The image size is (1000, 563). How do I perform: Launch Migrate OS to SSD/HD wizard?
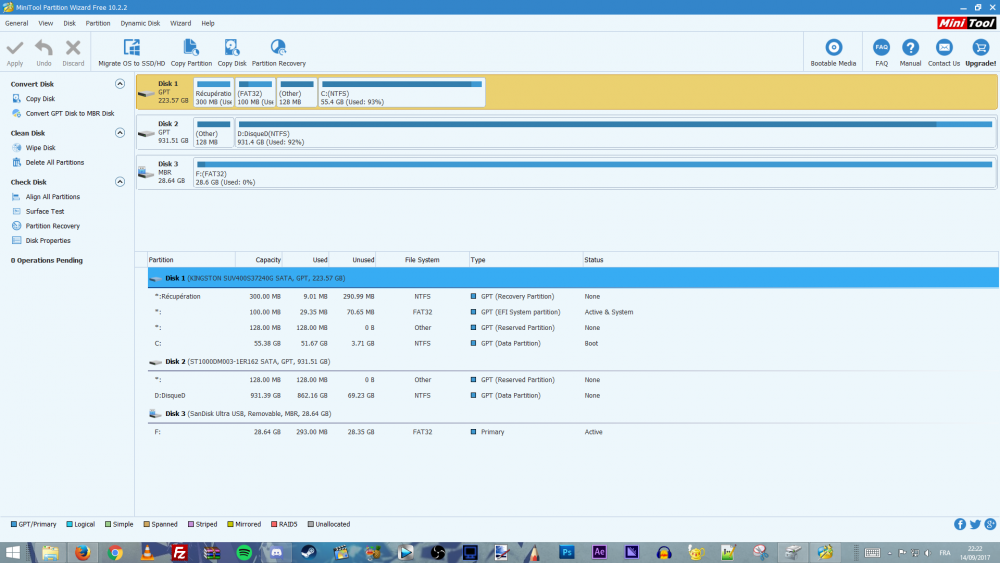coord(131,53)
